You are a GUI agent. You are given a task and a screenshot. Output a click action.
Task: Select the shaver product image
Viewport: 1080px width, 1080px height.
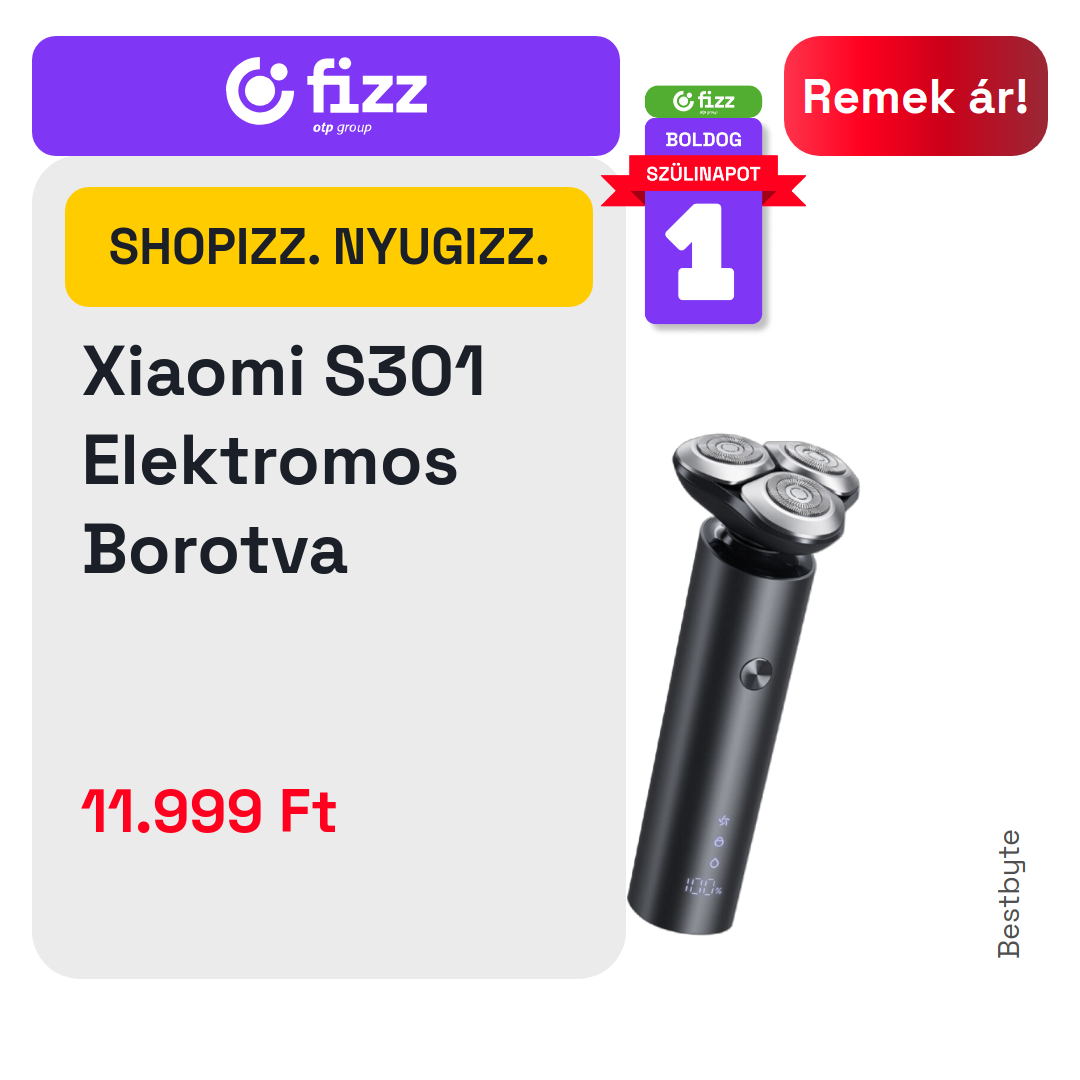point(743,683)
